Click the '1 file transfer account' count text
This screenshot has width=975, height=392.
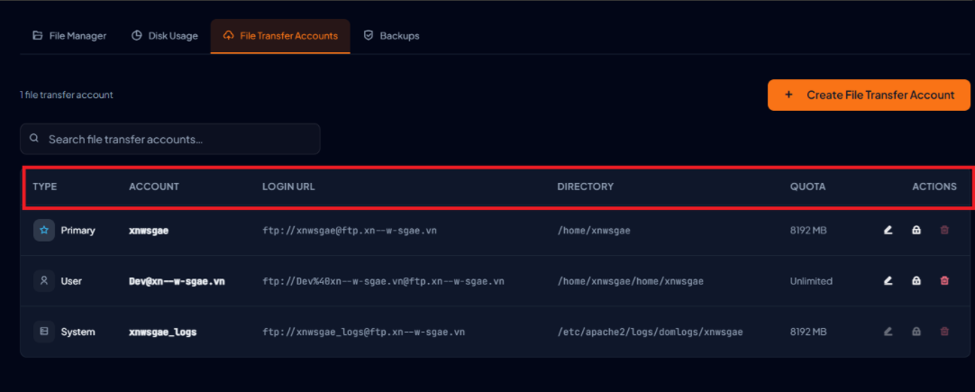[67, 95]
